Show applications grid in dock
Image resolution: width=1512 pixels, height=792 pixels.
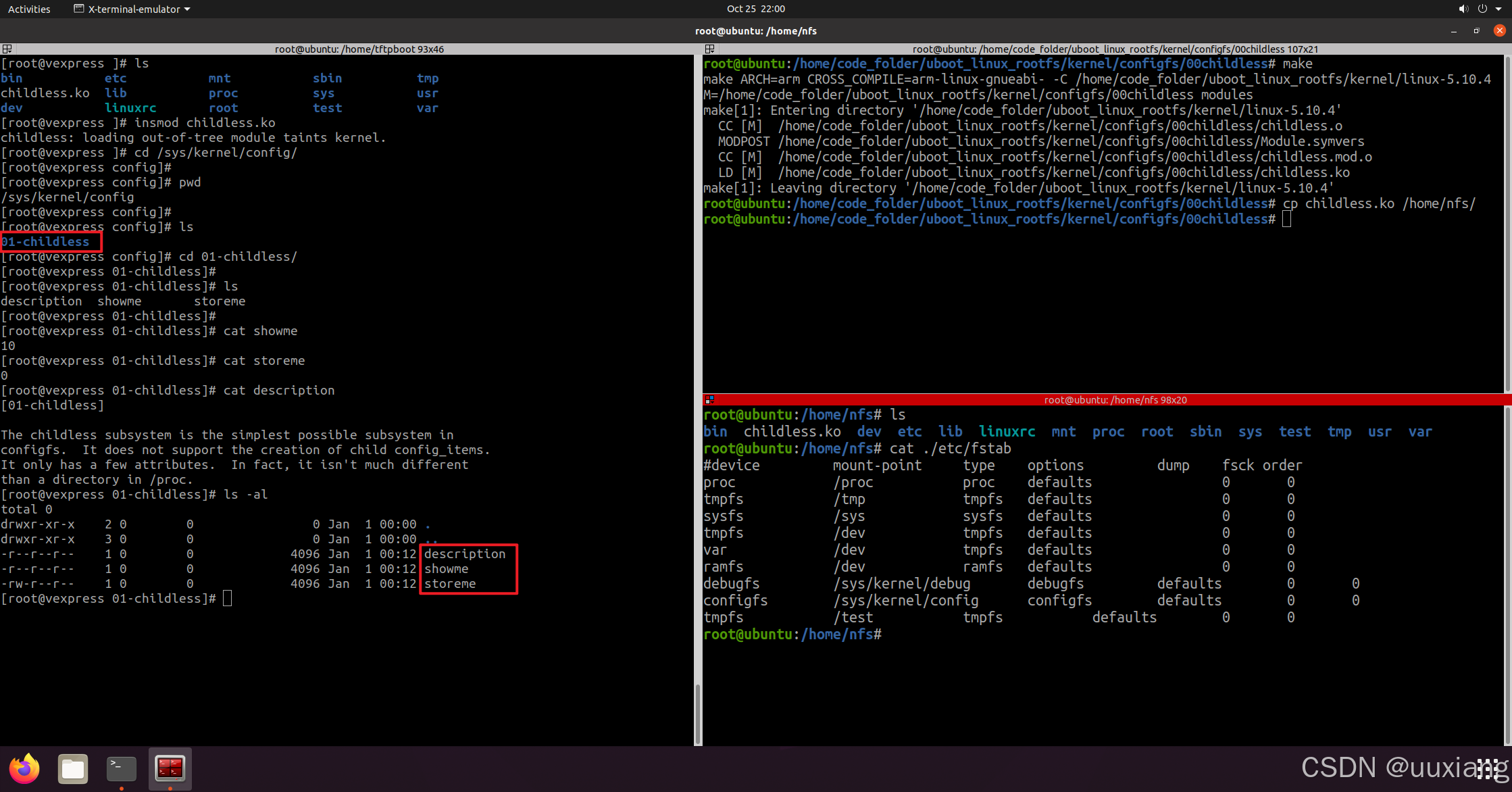pos(1488,768)
